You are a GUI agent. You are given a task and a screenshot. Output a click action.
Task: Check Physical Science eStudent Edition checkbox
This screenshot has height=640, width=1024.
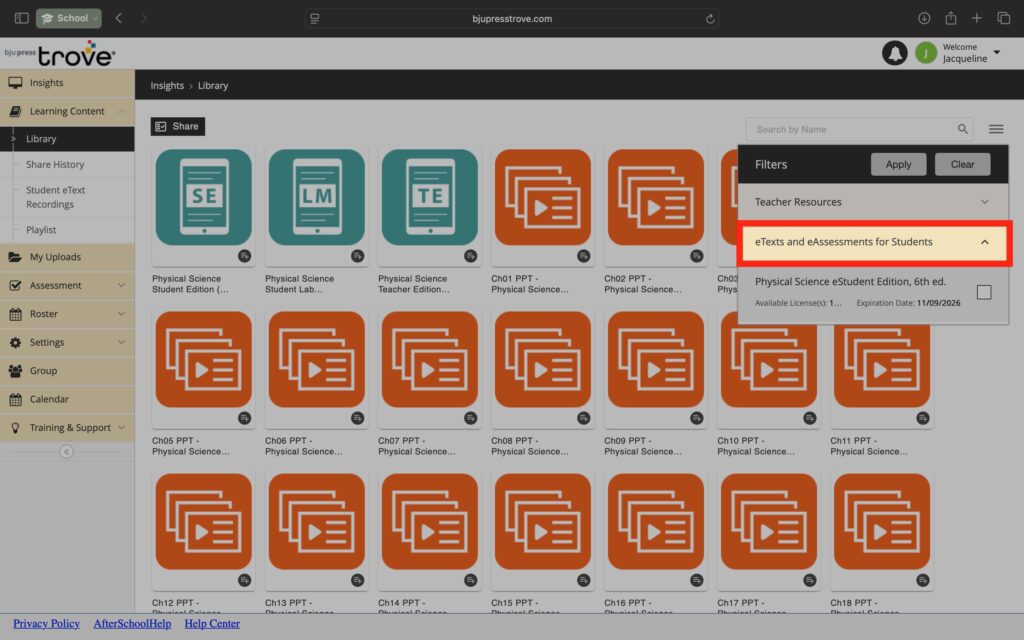click(x=984, y=292)
